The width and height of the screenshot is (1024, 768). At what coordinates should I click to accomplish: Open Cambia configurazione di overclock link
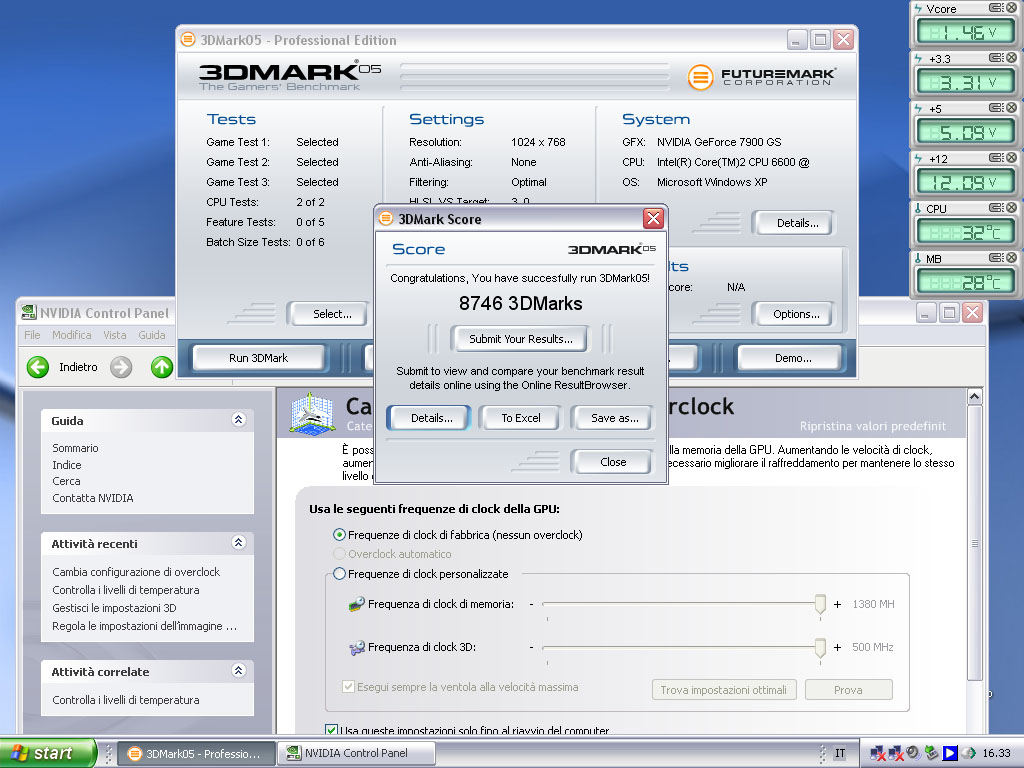tap(136, 572)
